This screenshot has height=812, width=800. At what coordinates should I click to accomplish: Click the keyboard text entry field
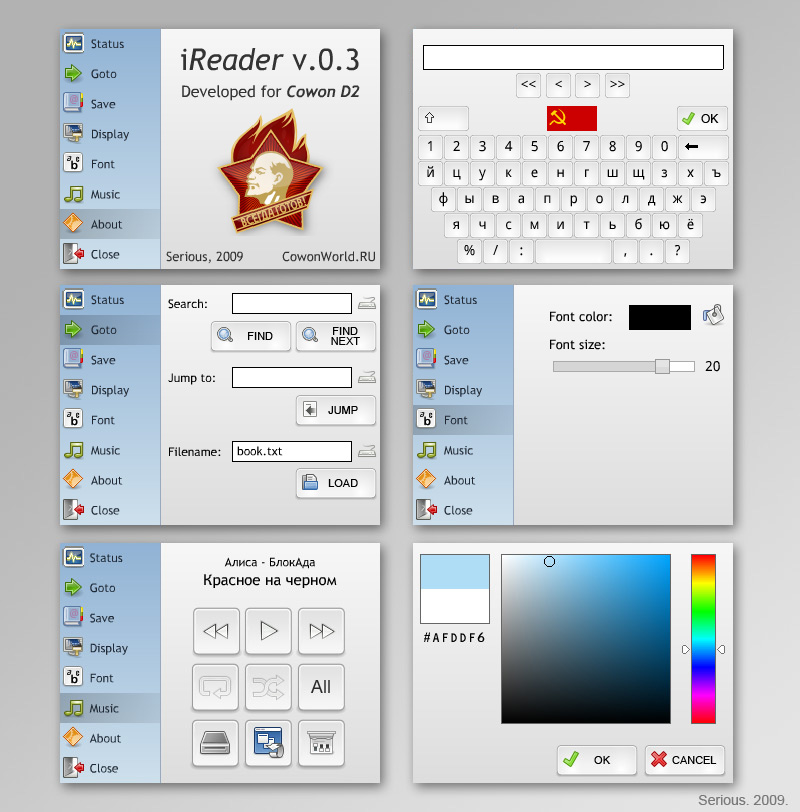573,57
